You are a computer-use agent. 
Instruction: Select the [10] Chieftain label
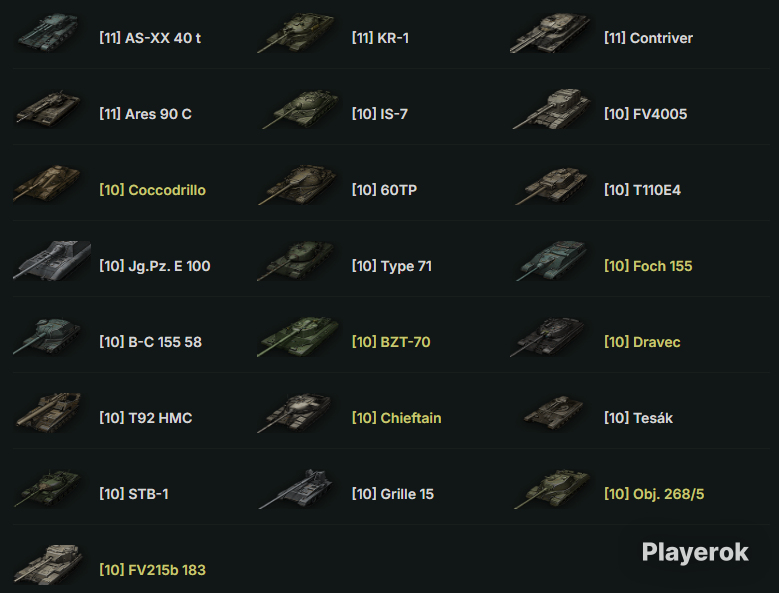click(396, 418)
